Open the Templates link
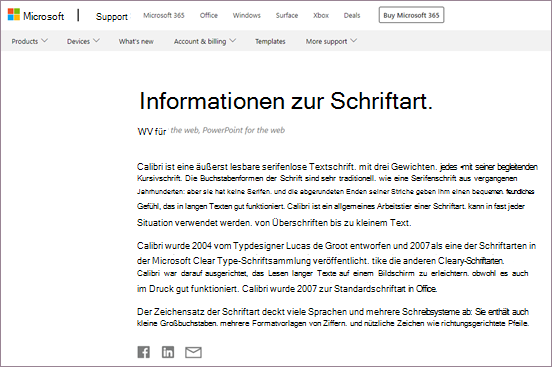Image resolution: width=552 pixels, height=367 pixels. click(270, 42)
